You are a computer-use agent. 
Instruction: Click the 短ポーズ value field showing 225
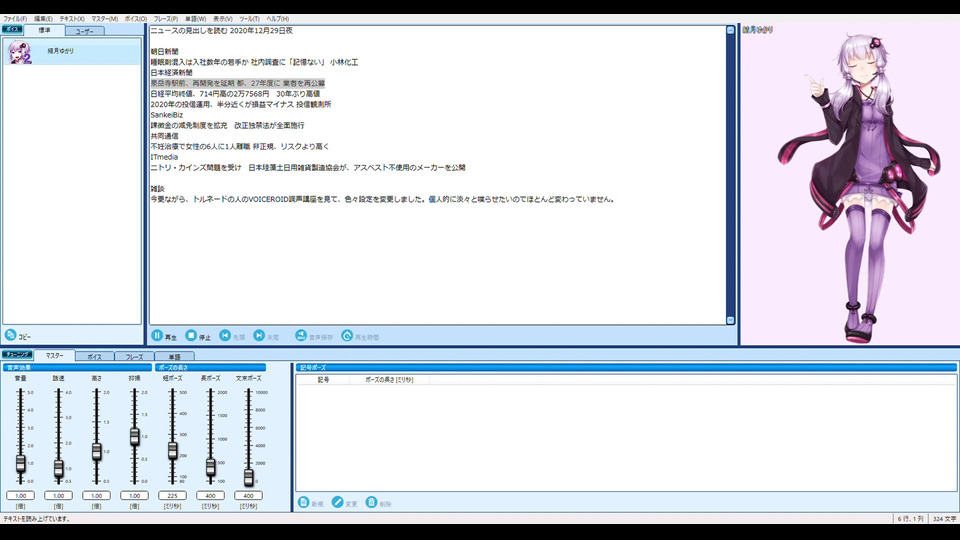(x=173, y=495)
